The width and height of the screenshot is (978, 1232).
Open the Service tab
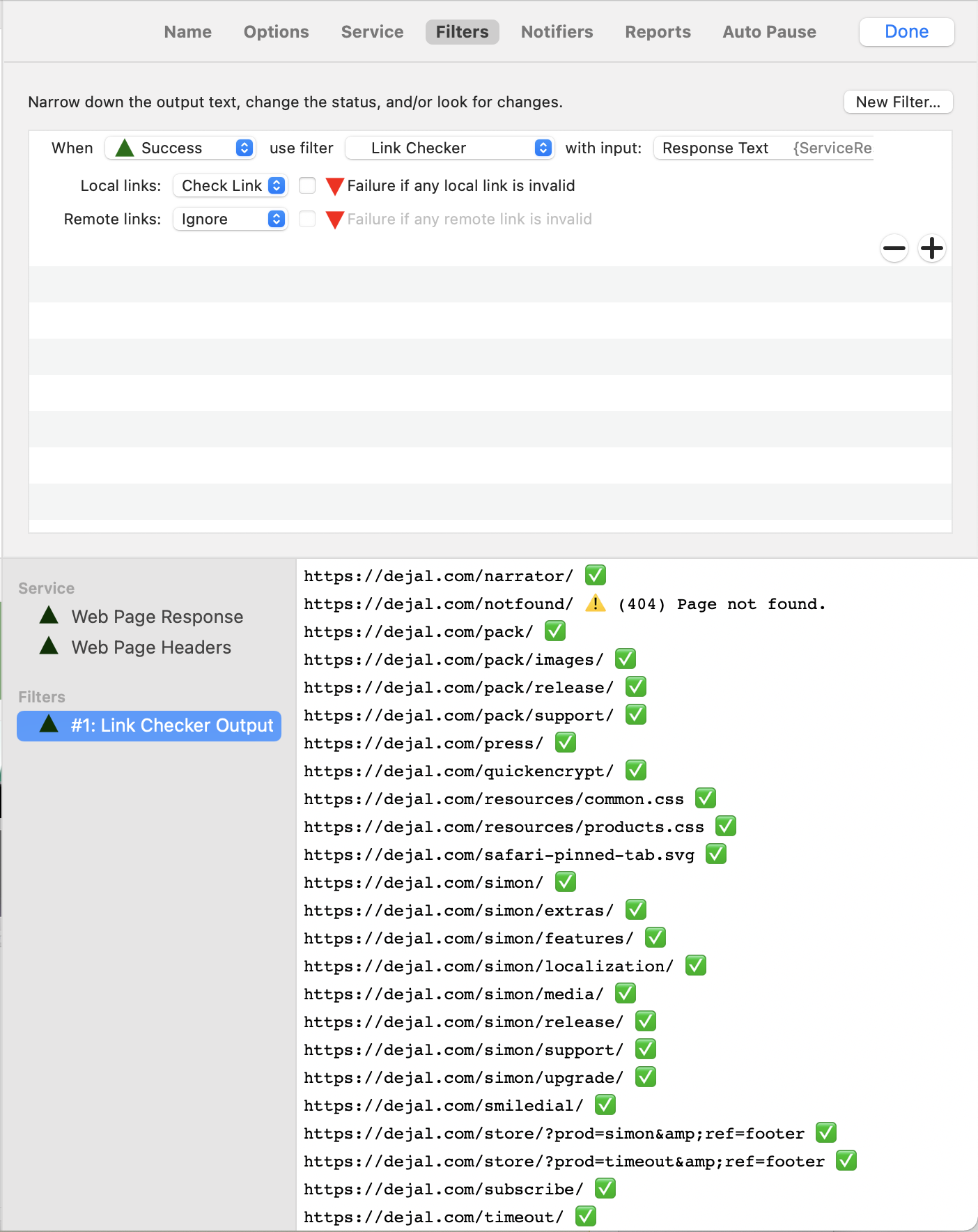pos(373,32)
